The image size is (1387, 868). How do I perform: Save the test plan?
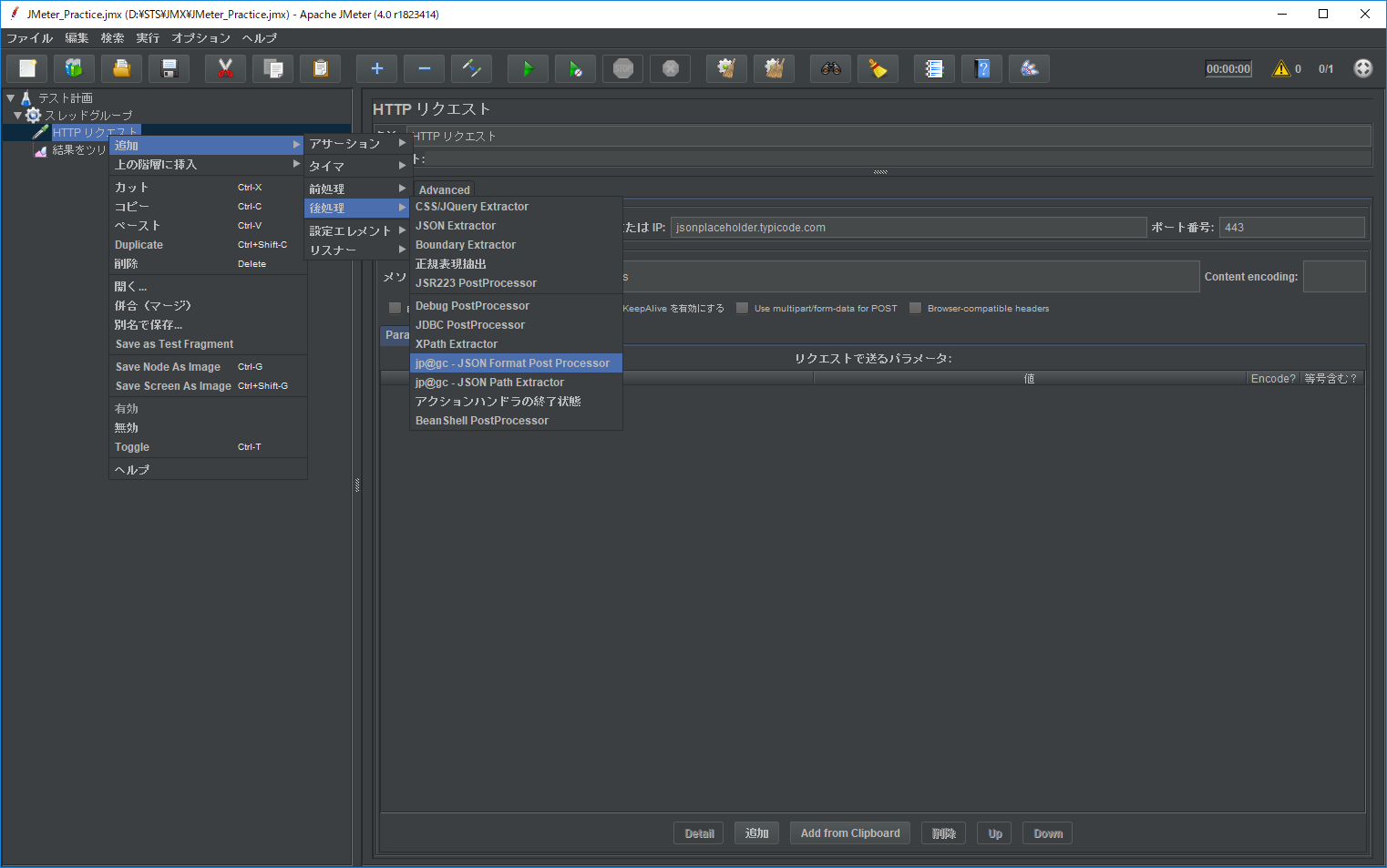click(x=169, y=68)
